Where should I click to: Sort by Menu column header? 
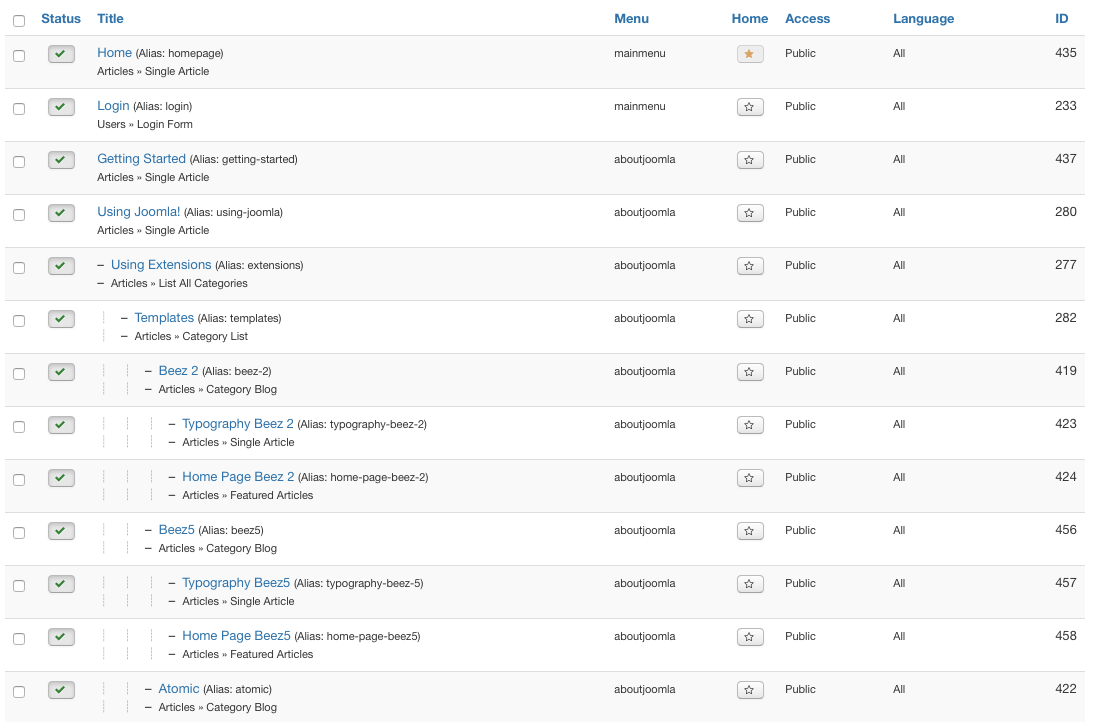(x=631, y=19)
